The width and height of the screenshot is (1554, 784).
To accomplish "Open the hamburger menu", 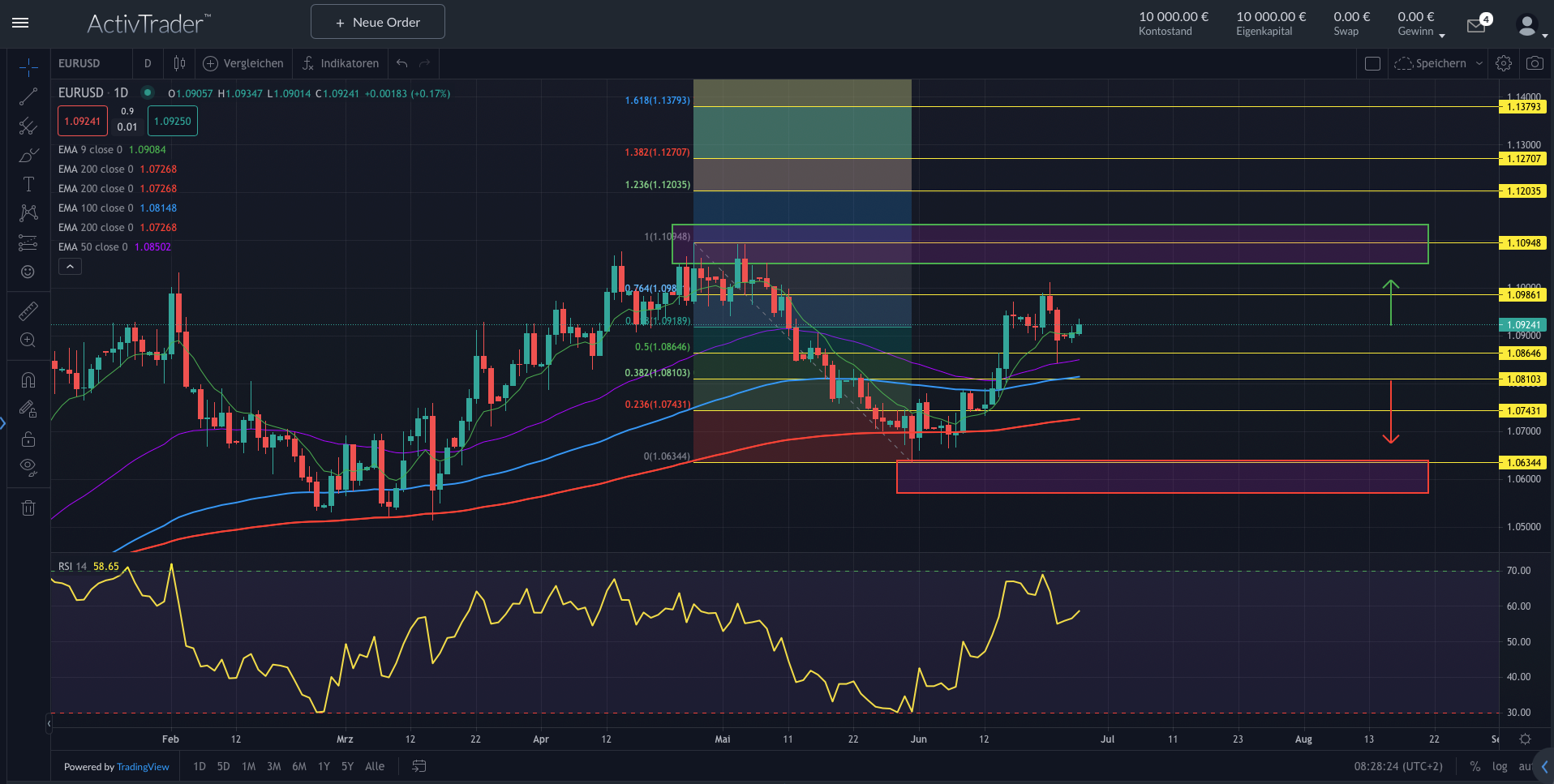I will coord(20,23).
